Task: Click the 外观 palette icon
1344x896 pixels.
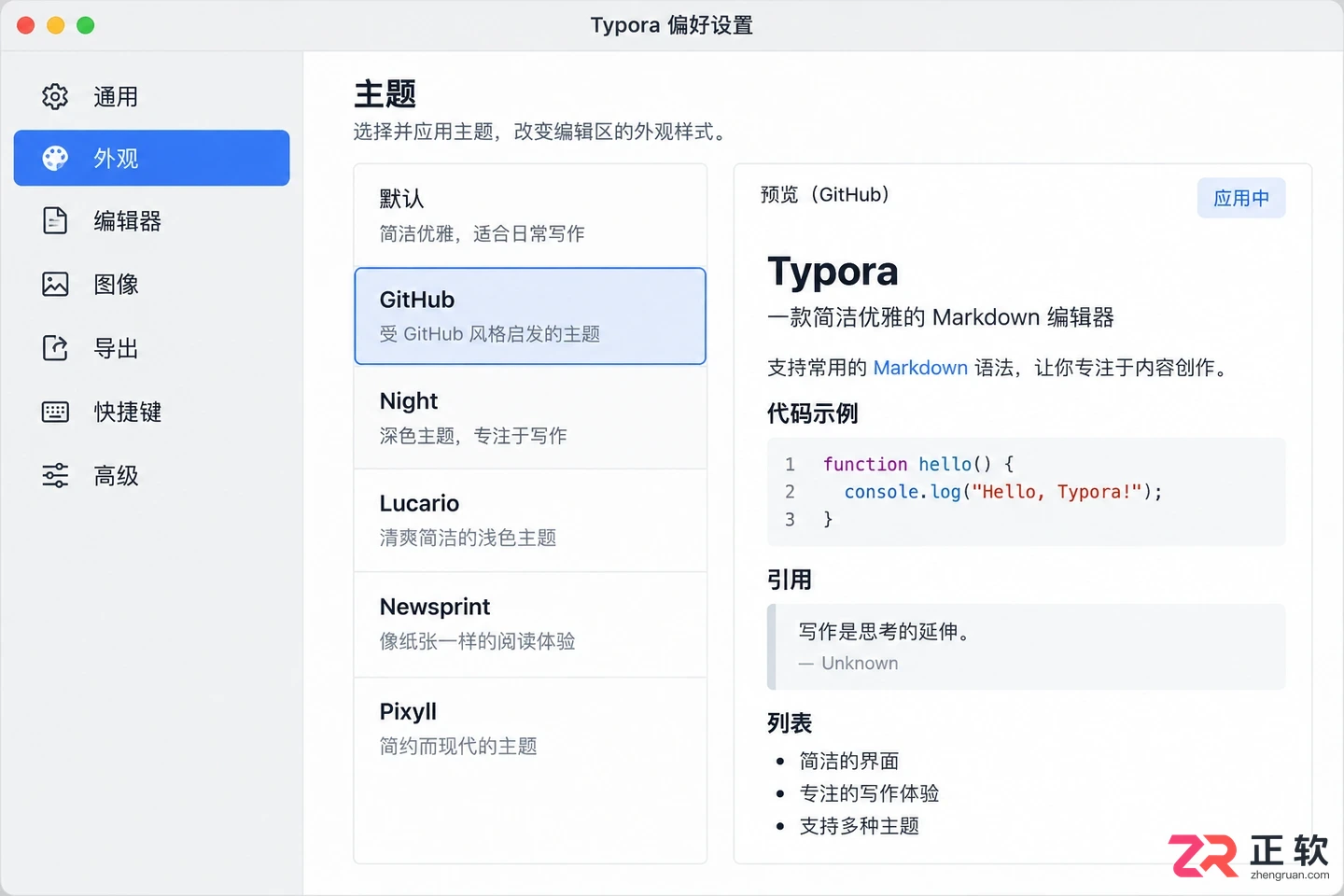Action: tap(55, 158)
